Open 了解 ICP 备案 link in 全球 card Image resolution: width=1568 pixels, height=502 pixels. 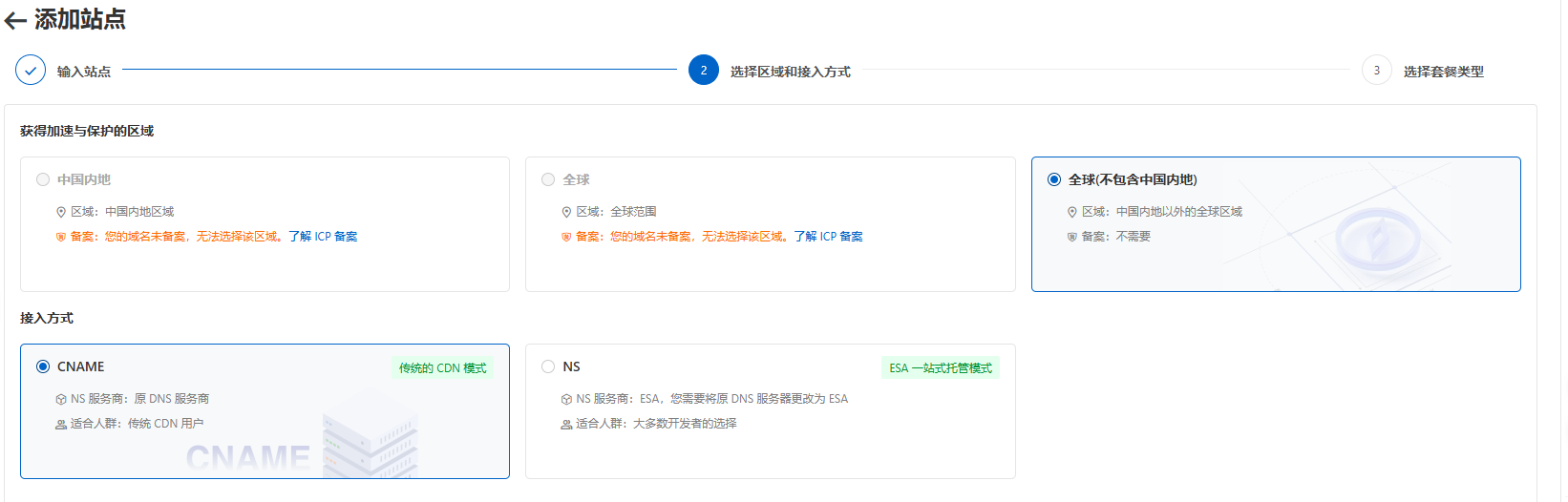[x=828, y=237]
